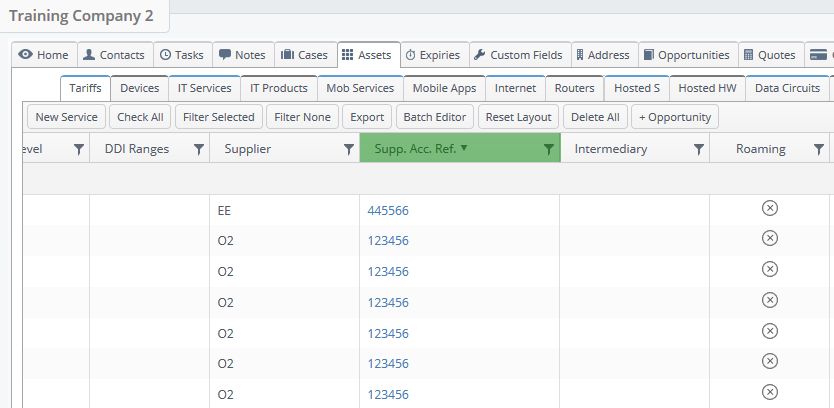Click the + Opportunity button

pyautogui.click(x=675, y=117)
